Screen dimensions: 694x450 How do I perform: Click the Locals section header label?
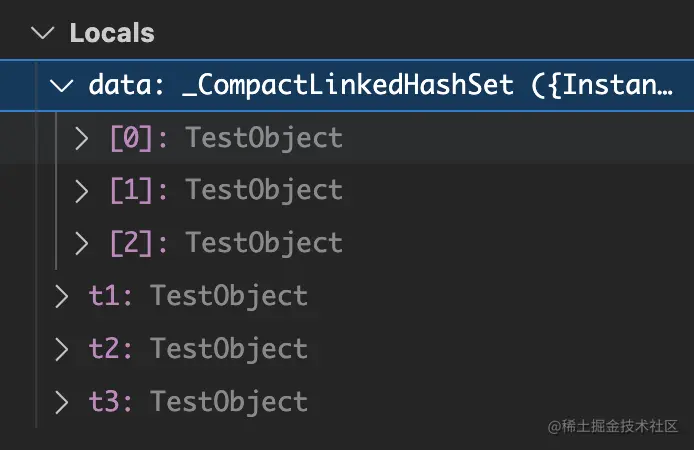point(111,33)
